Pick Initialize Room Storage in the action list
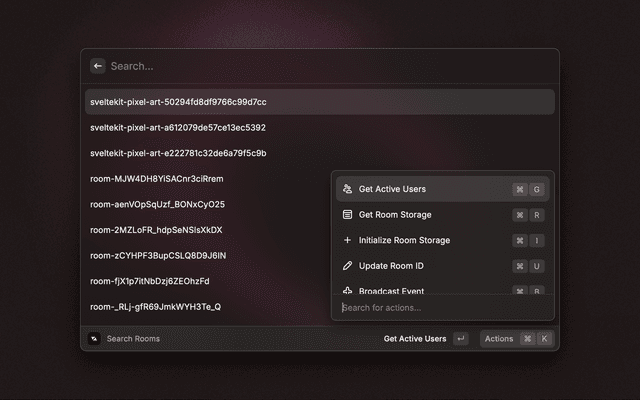 pyautogui.click(x=404, y=240)
